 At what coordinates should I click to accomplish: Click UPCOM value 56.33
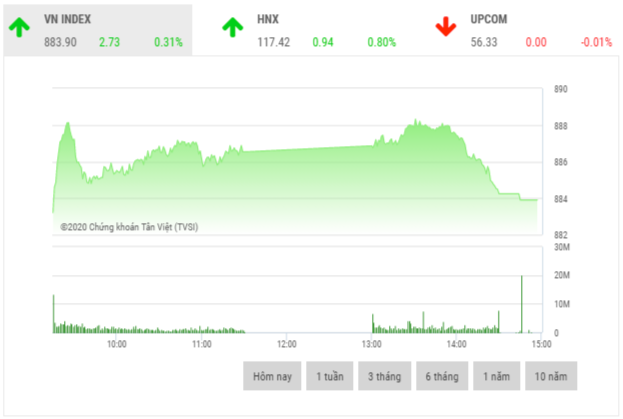484,42
